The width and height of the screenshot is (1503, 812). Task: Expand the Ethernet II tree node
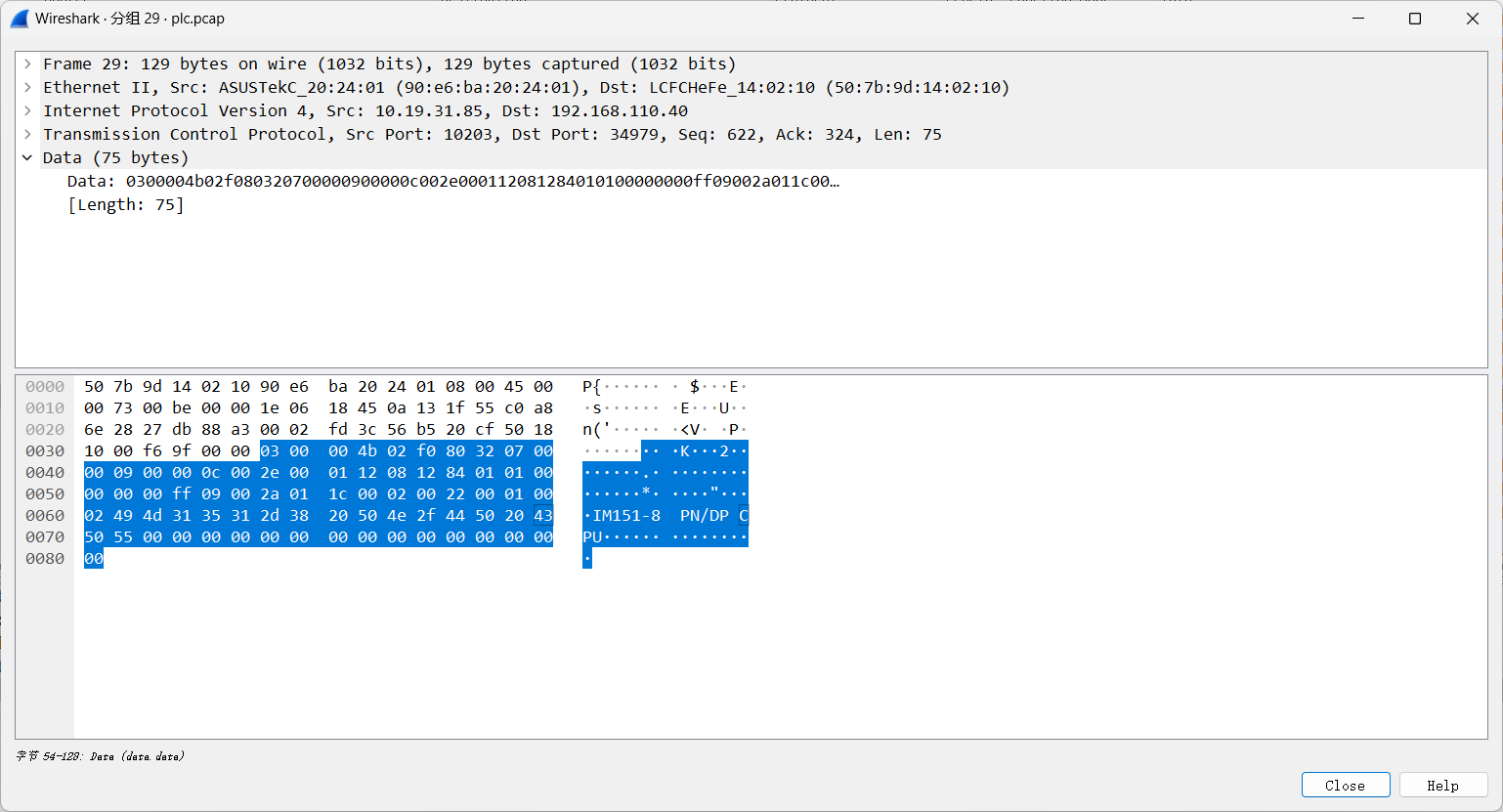pyautogui.click(x=28, y=87)
